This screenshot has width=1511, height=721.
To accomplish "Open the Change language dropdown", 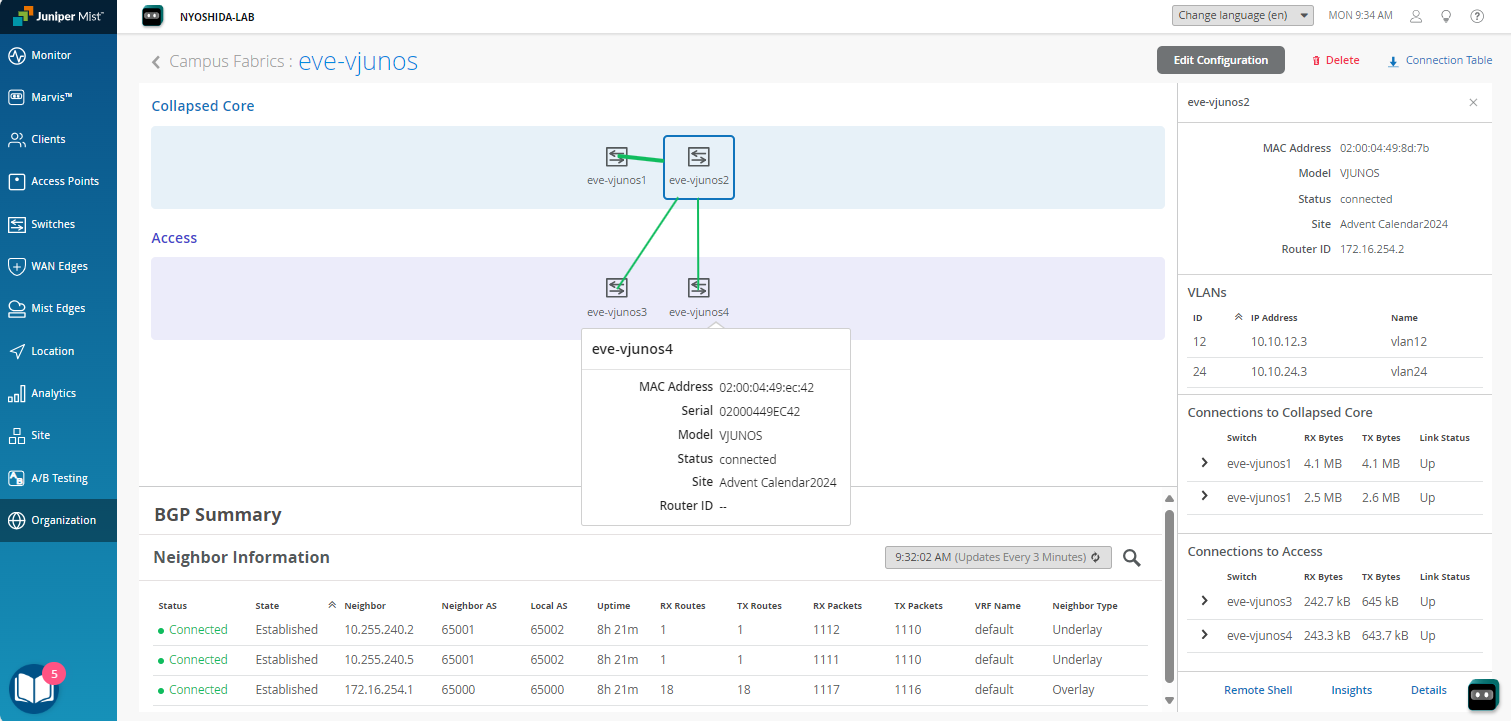I will pyautogui.click(x=1244, y=16).
